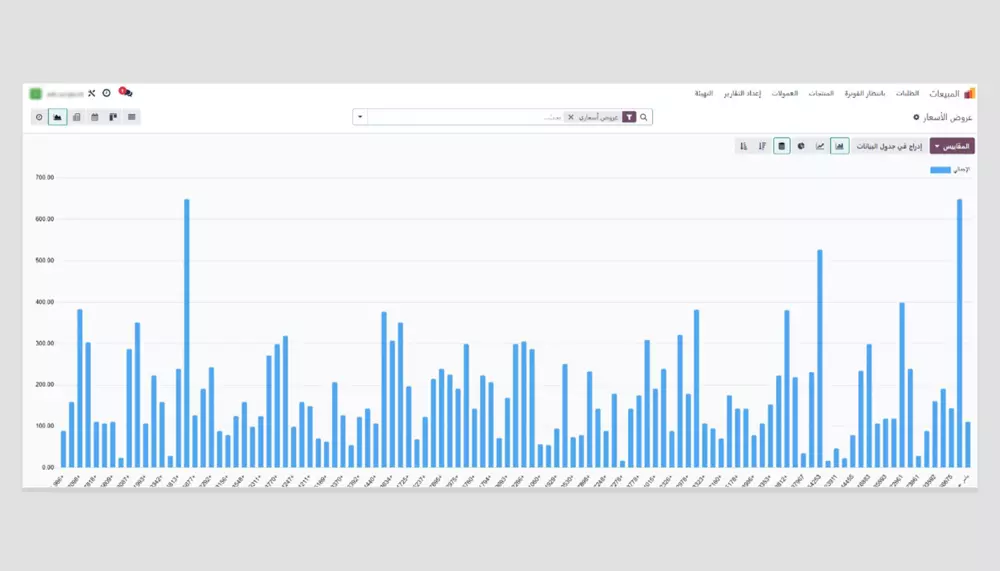Open the بانتظار الفوترة menu
1000x571 pixels.
(x=865, y=93)
